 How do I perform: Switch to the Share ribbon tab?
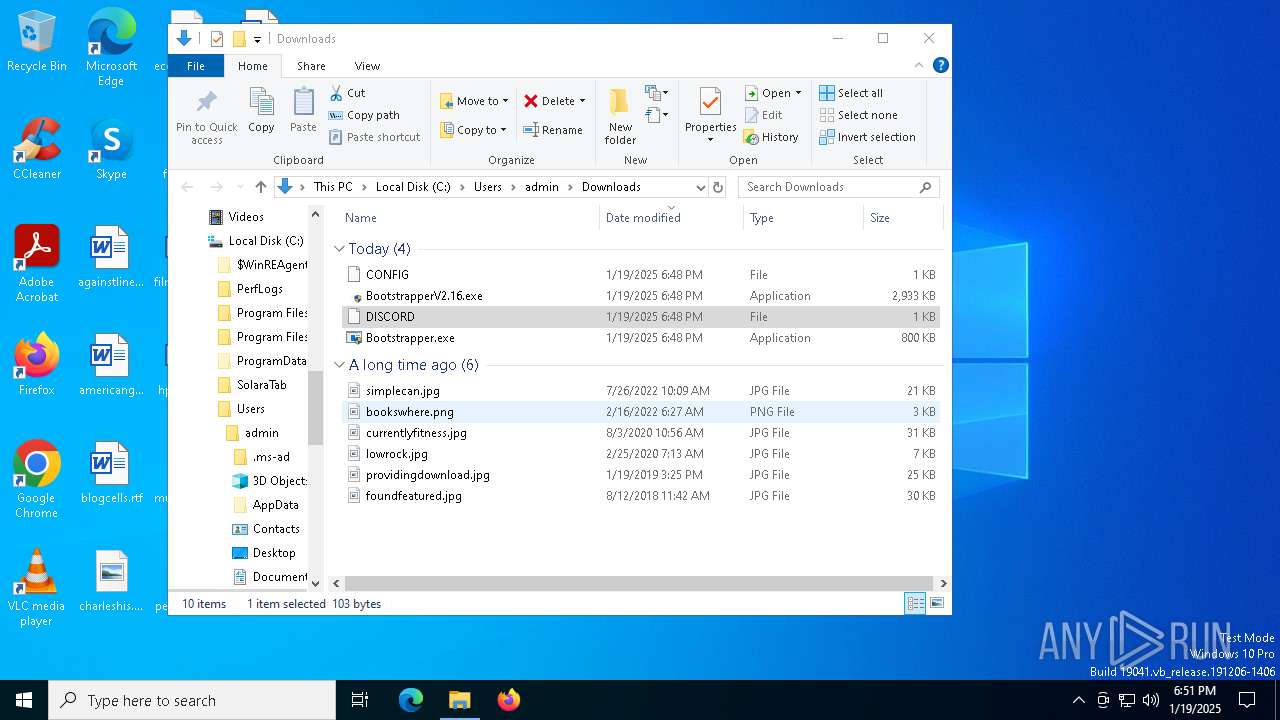(311, 66)
